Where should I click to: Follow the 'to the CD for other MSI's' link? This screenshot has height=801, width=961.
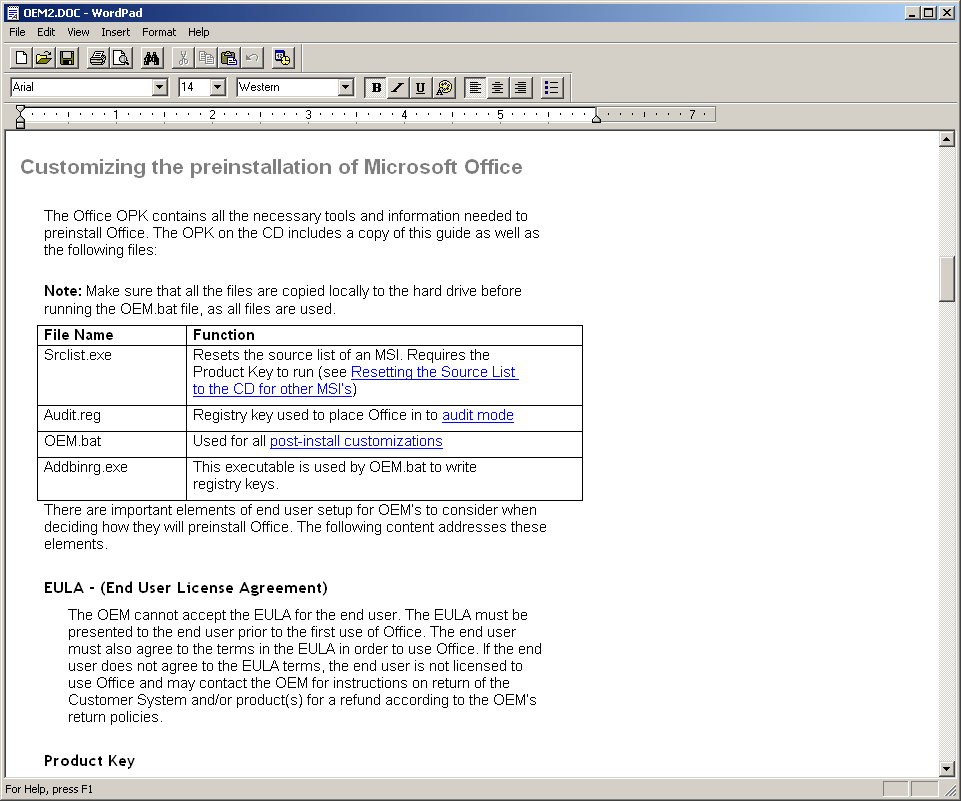coord(272,389)
